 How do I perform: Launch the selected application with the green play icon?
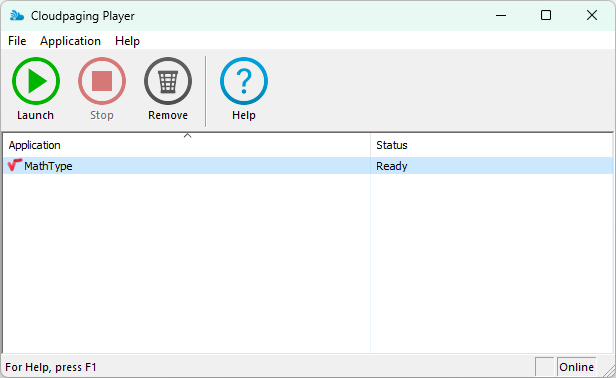pyautogui.click(x=36, y=81)
